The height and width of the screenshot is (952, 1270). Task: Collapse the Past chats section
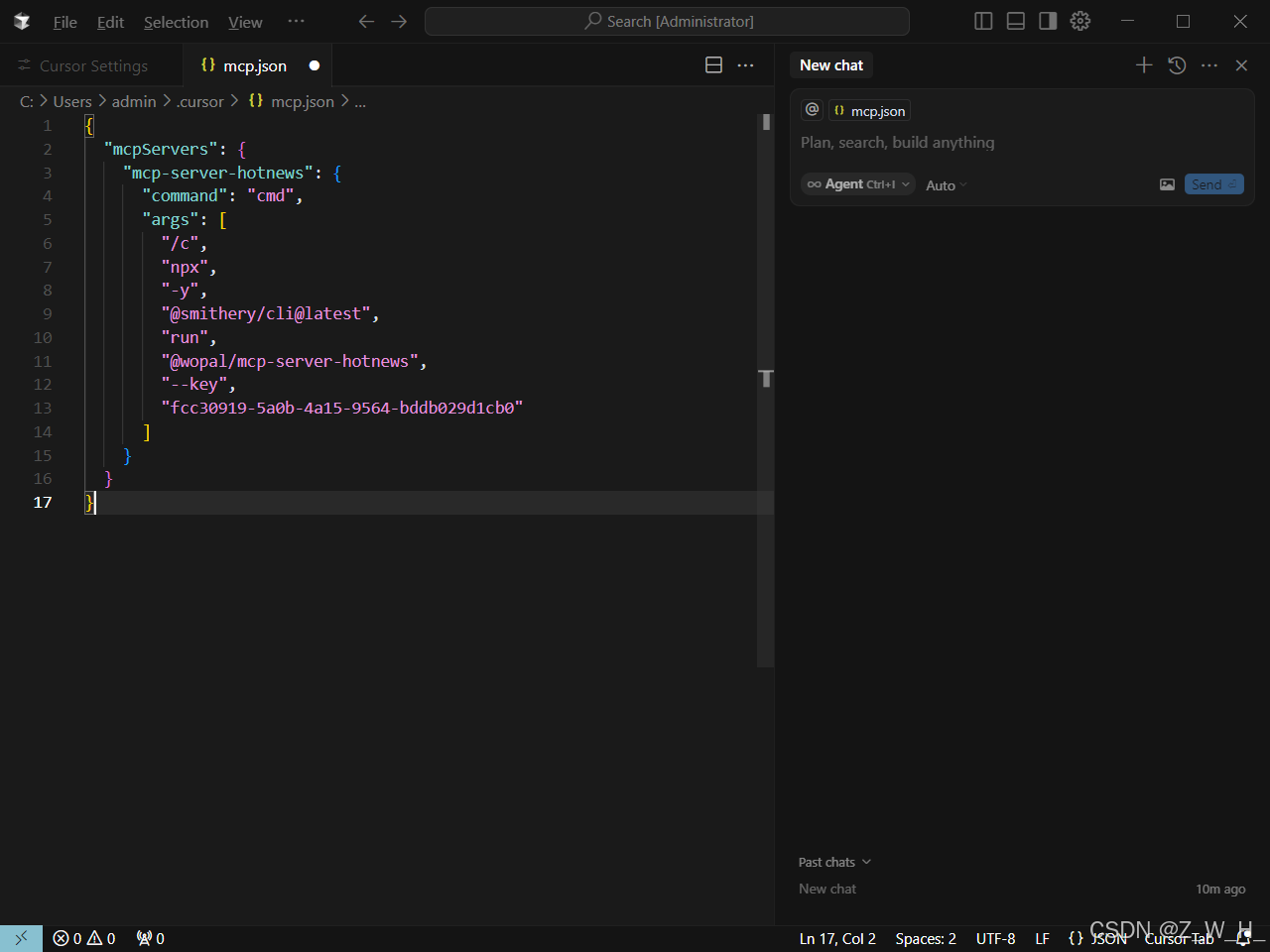click(834, 862)
